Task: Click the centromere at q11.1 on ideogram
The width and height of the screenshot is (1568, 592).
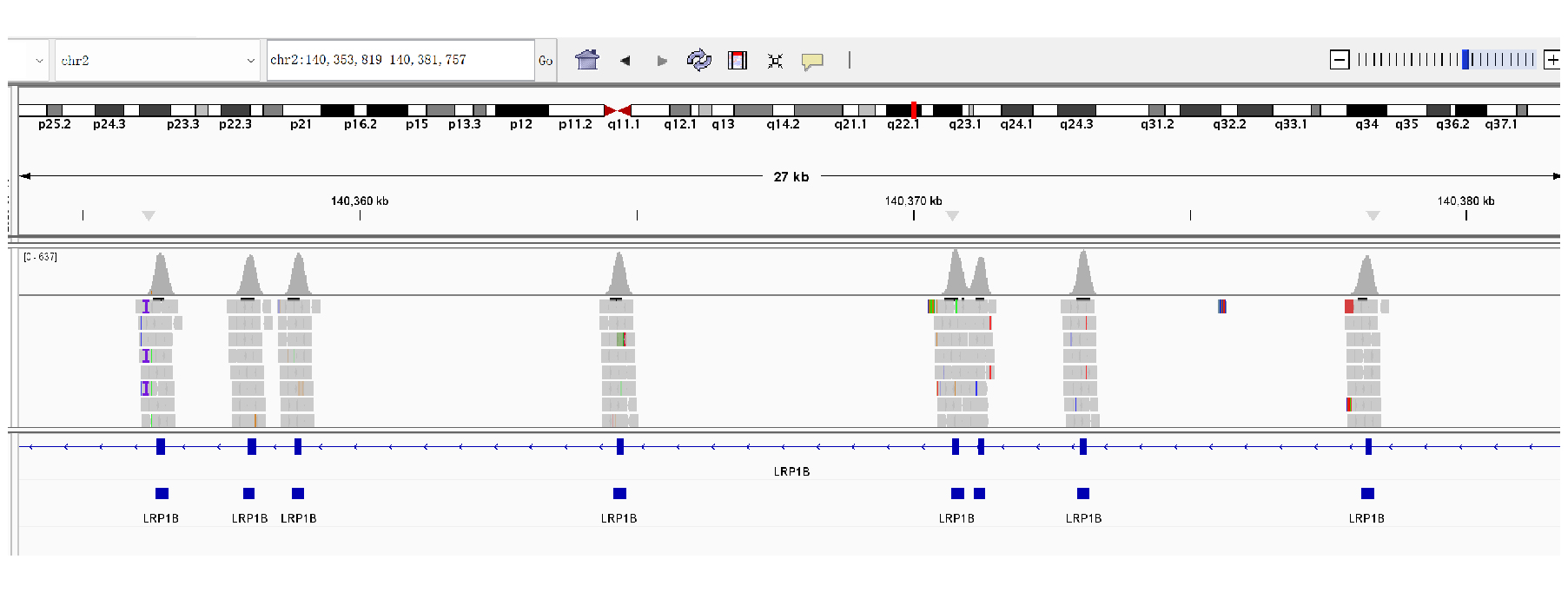Action: (617, 110)
